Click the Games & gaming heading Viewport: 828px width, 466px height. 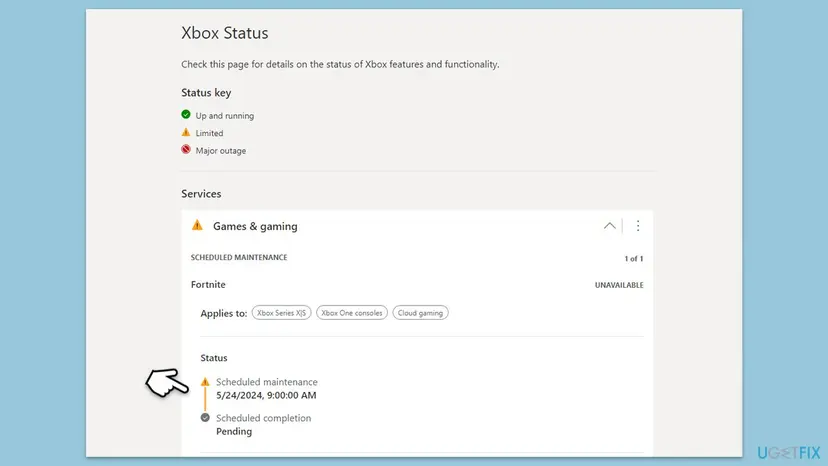coord(255,226)
